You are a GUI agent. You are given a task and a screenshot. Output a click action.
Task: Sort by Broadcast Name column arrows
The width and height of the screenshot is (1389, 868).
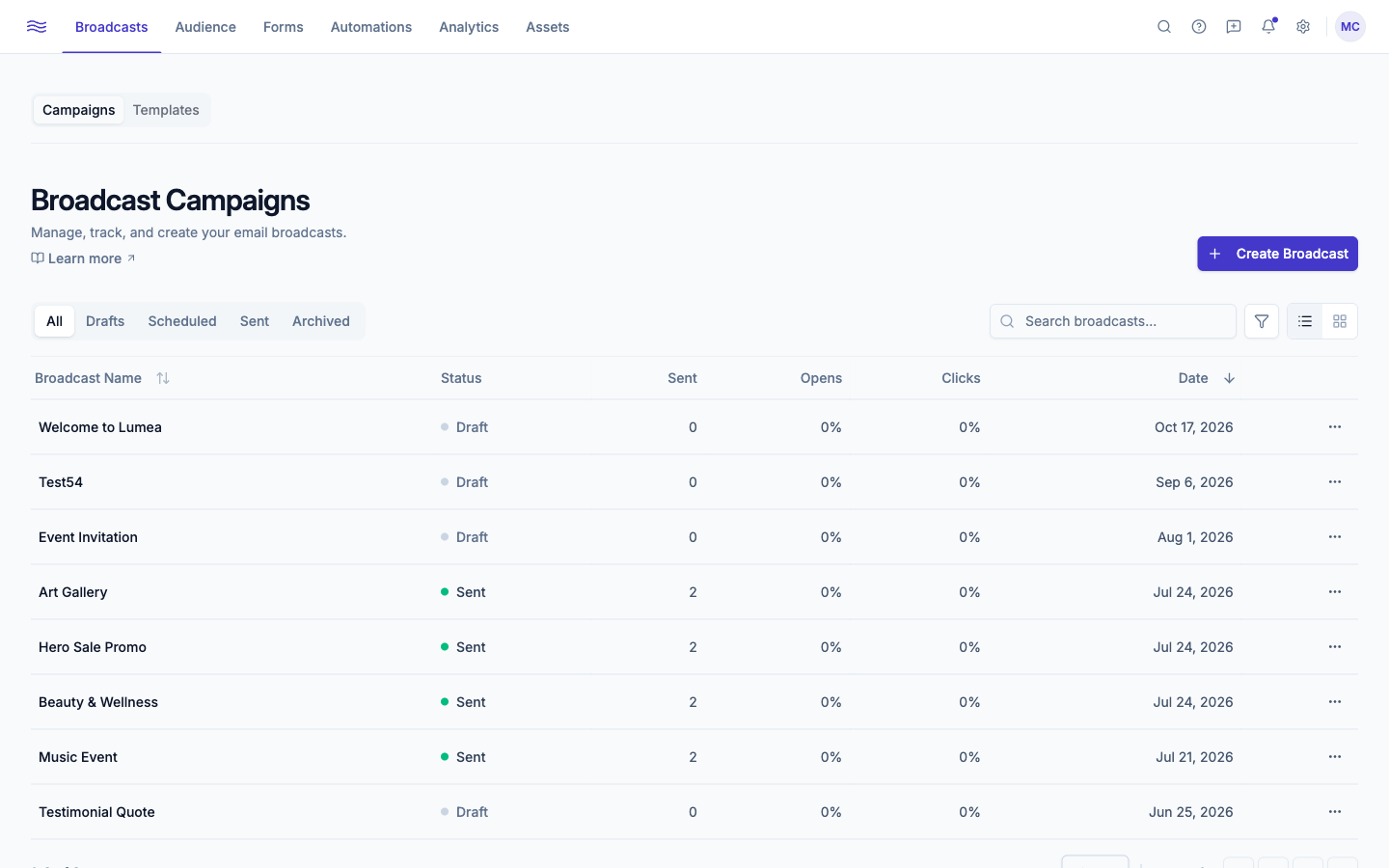(x=163, y=378)
